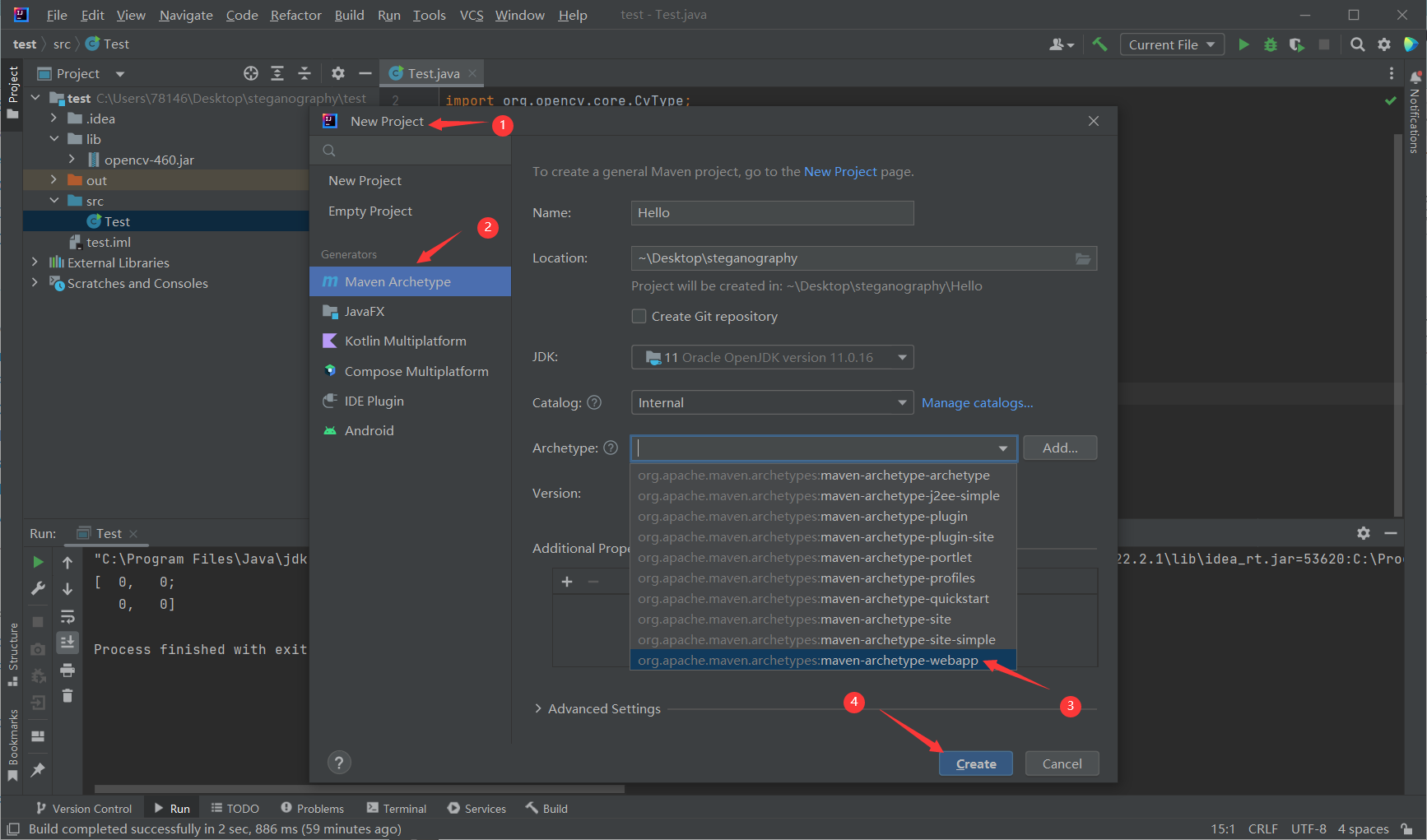Click Archetype help question icon
The width and height of the screenshot is (1427, 840).
tap(611, 448)
